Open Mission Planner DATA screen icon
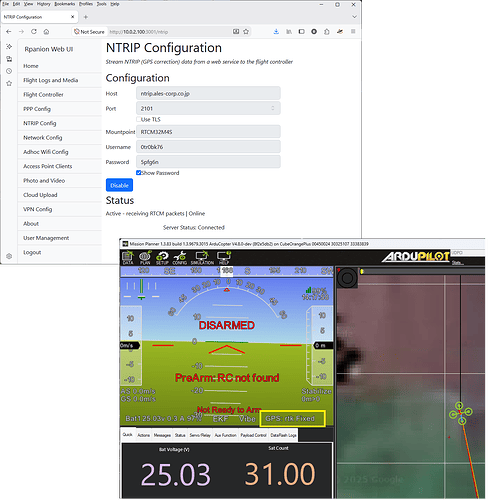 pos(128,258)
